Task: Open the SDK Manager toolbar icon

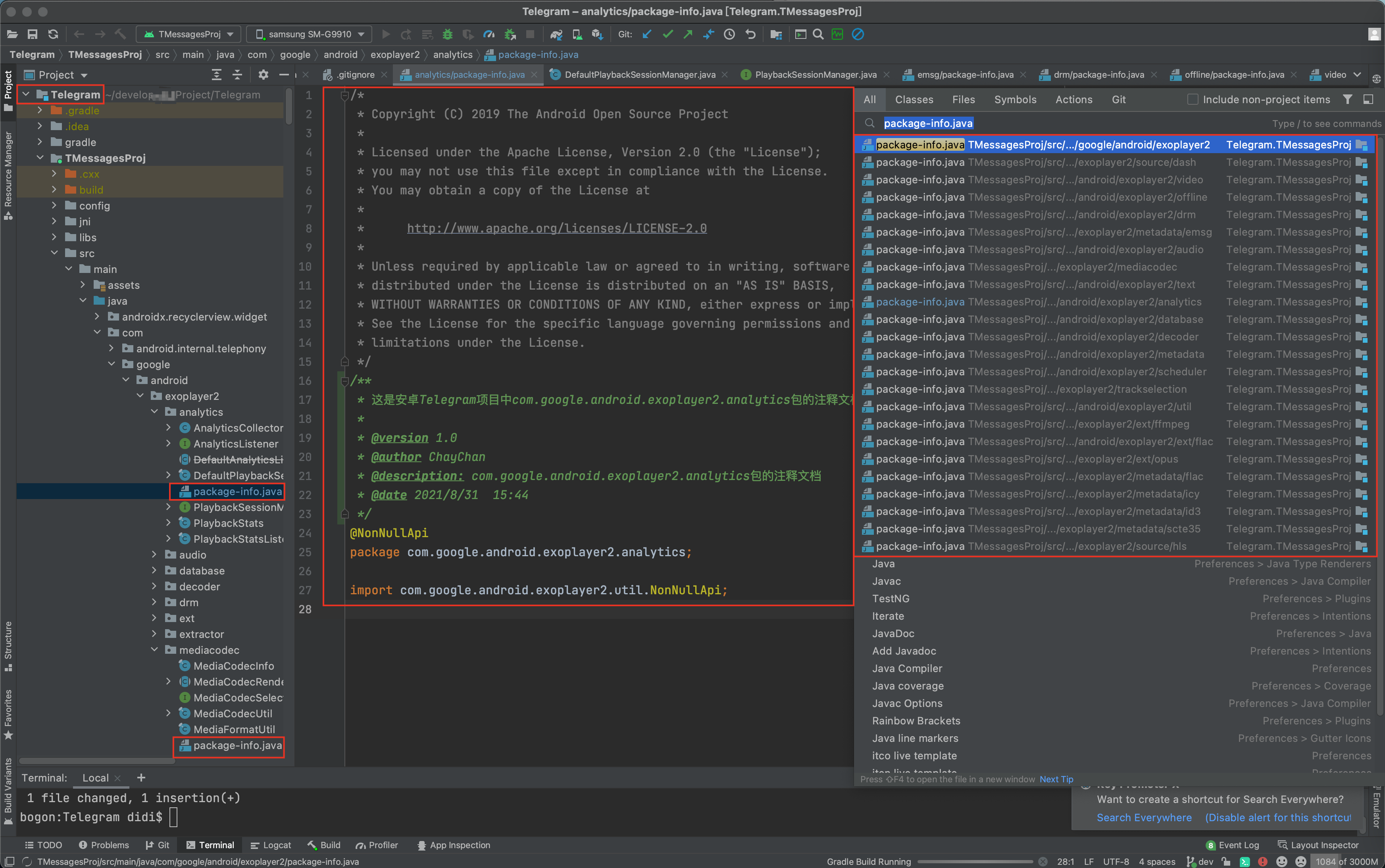Action: pos(597,35)
